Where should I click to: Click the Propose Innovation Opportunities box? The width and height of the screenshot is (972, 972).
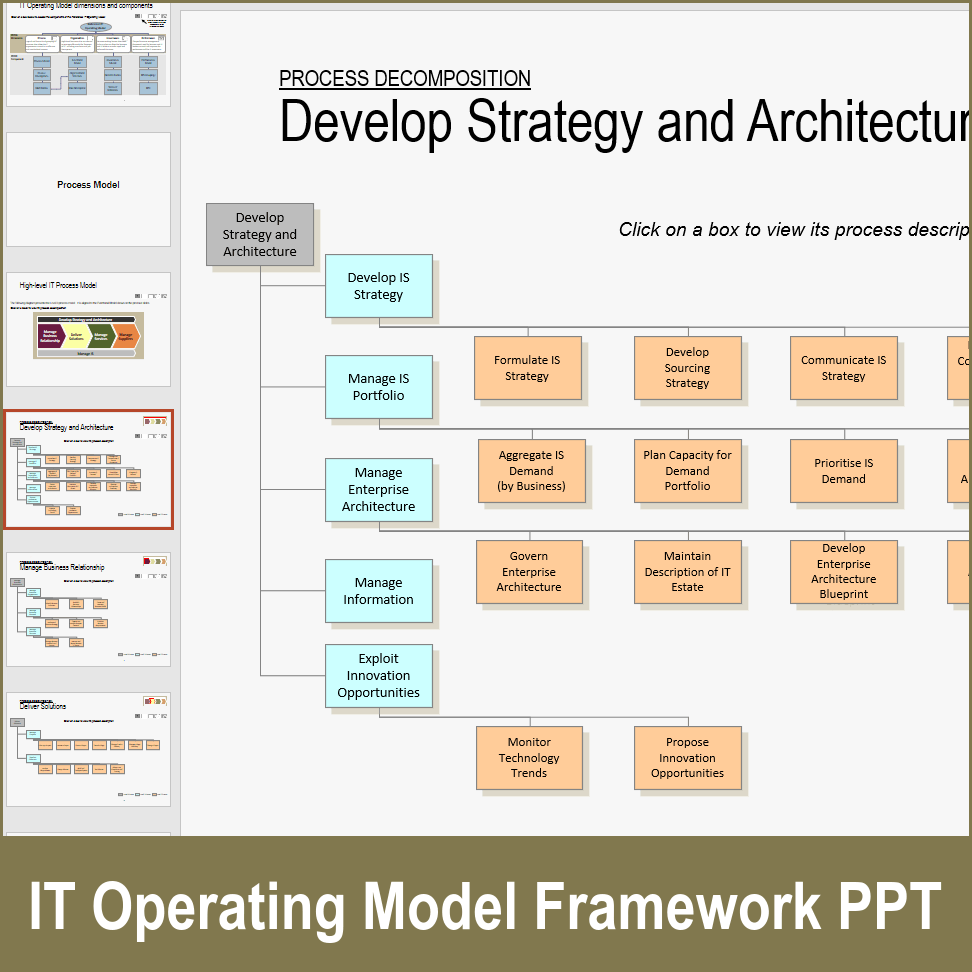point(687,758)
